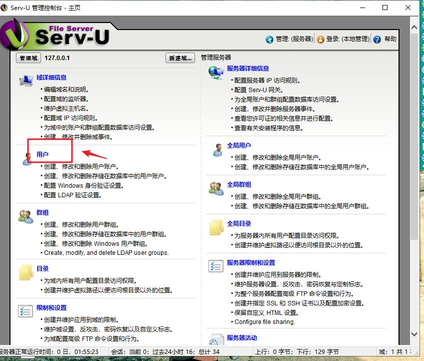The width and height of the screenshot is (424, 361).
Task: Open the 服务器详细信息 link
Action: coord(248,68)
